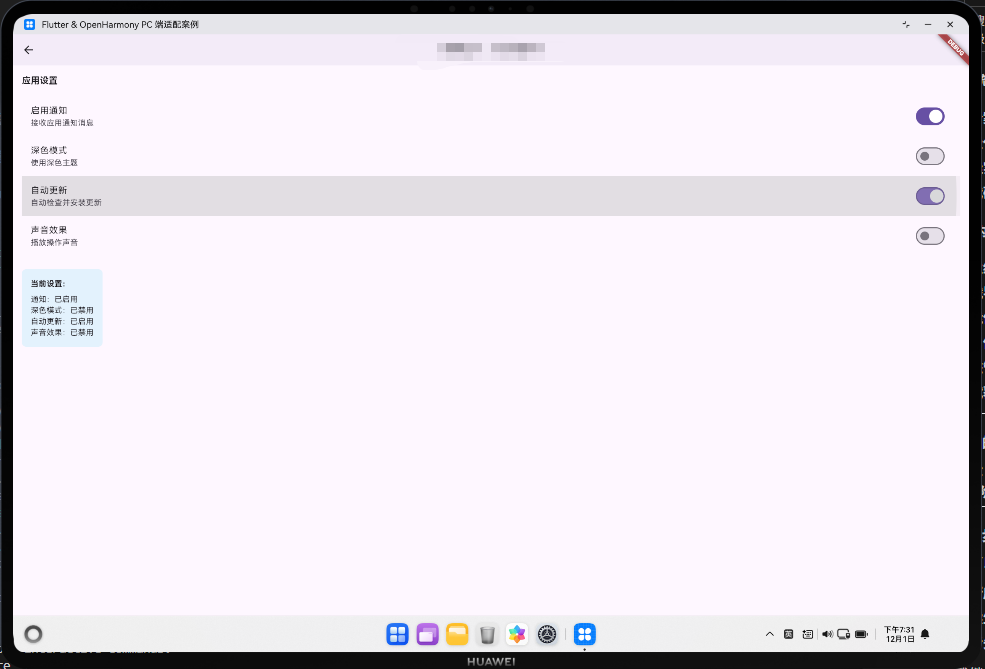
Task: Expand the tray overflow up-arrow
Action: 770,634
